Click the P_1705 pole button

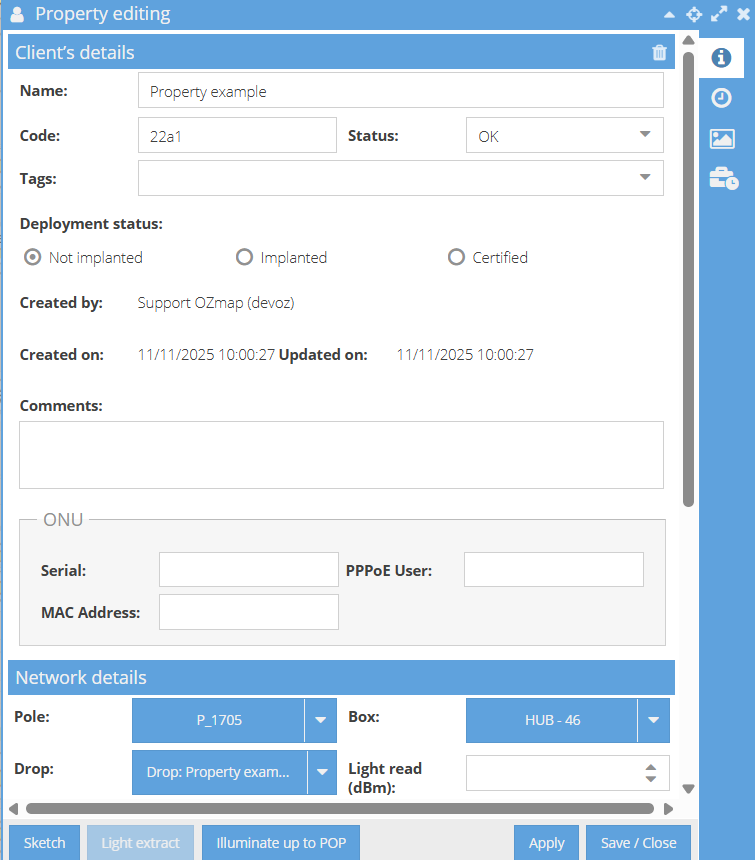[x=218, y=720]
